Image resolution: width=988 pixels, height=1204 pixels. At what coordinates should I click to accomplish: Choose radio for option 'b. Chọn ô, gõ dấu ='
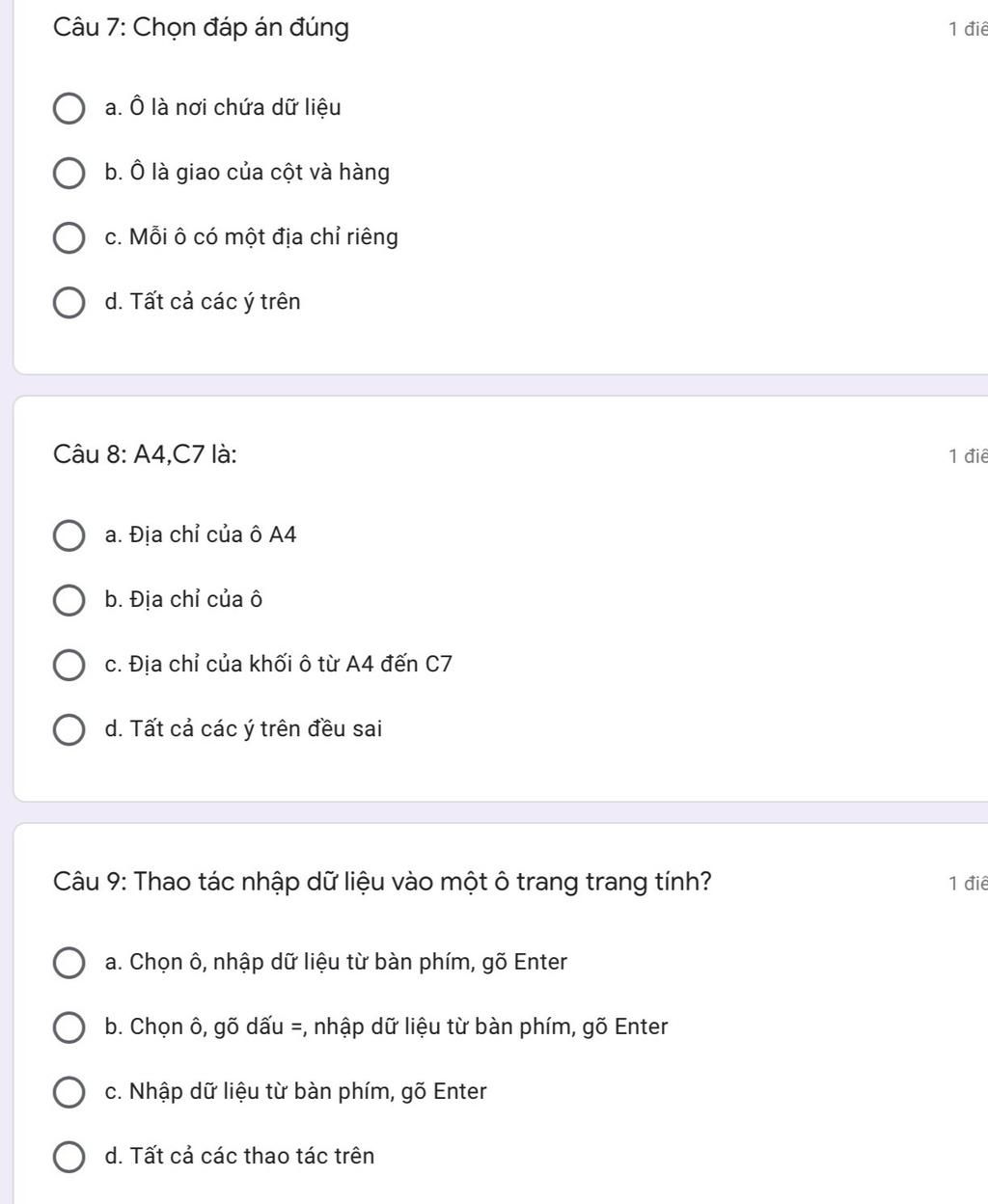[x=68, y=1027]
